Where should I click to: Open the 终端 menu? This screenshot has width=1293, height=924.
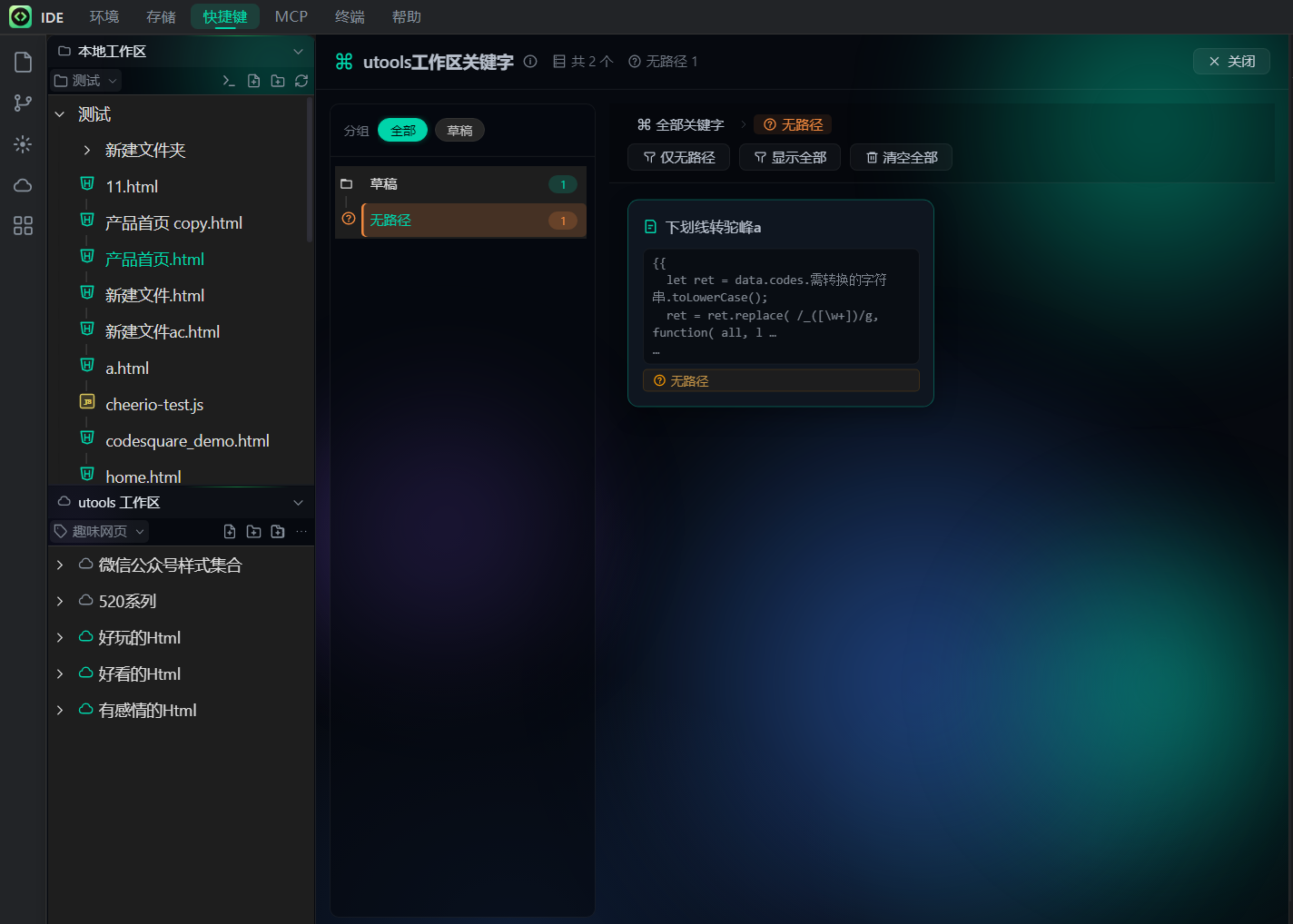(x=350, y=16)
